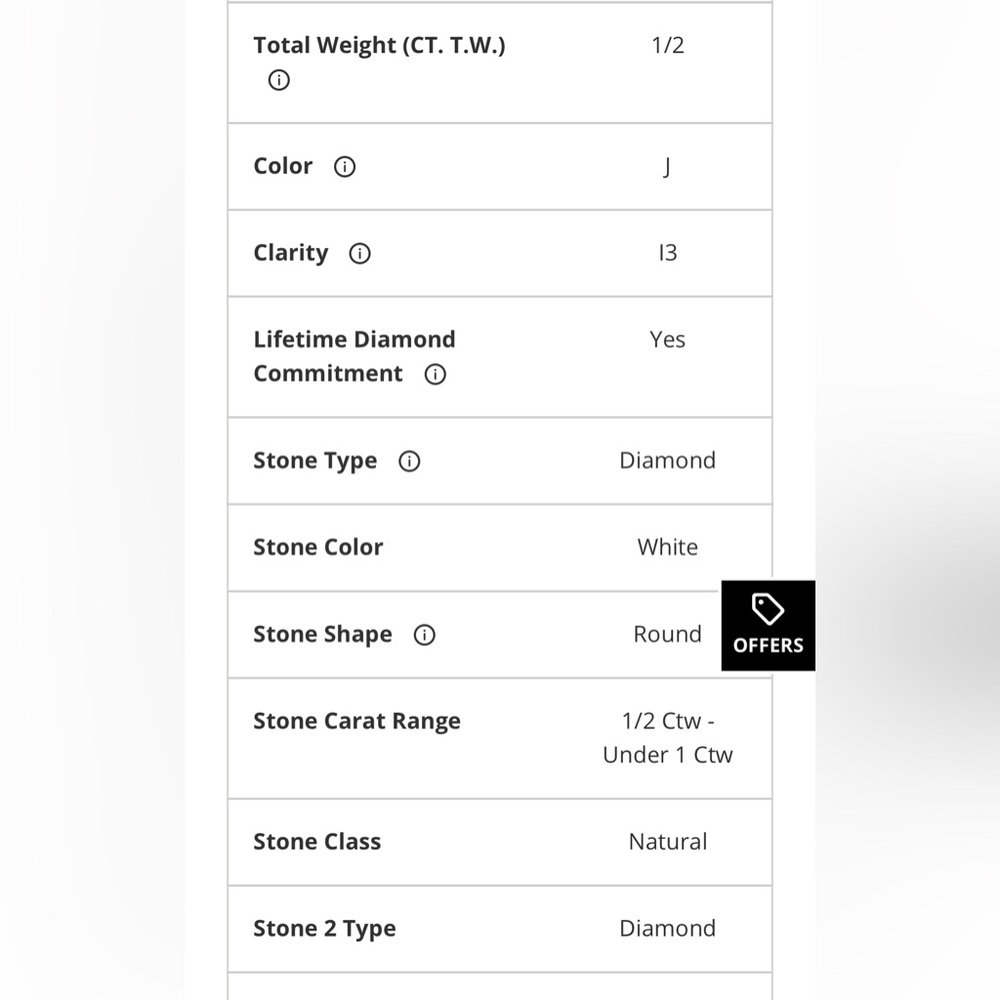The height and width of the screenshot is (1000, 1000).
Task: Select the Stone Class label
Action: coord(317,841)
